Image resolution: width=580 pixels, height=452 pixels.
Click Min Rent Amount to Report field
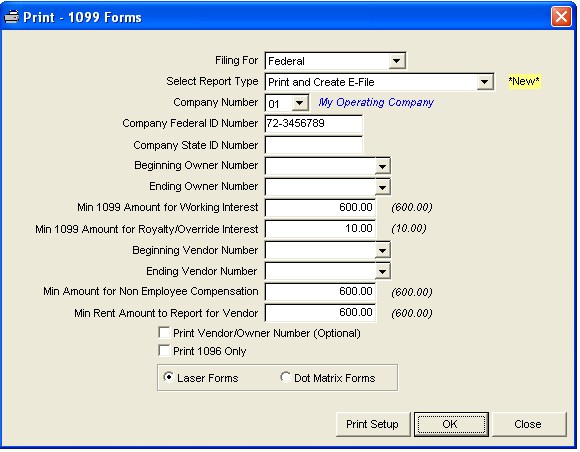coord(320,313)
